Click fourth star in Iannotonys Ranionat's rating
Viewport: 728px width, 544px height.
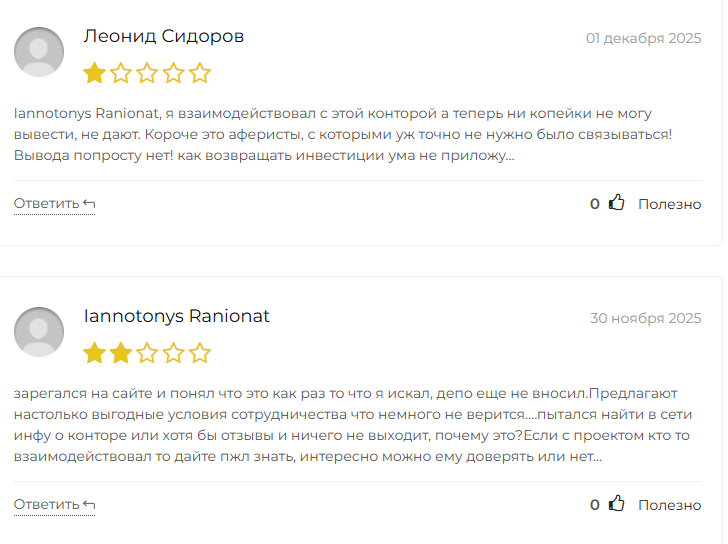pyautogui.click(x=174, y=353)
